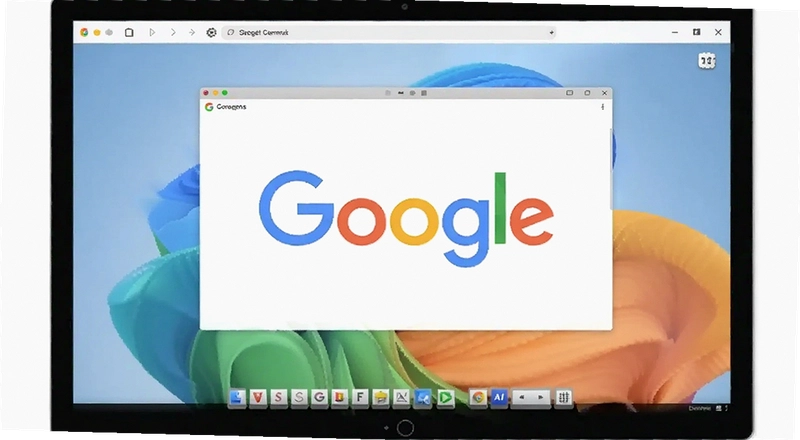Open the blue AI app in dock

(499, 397)
